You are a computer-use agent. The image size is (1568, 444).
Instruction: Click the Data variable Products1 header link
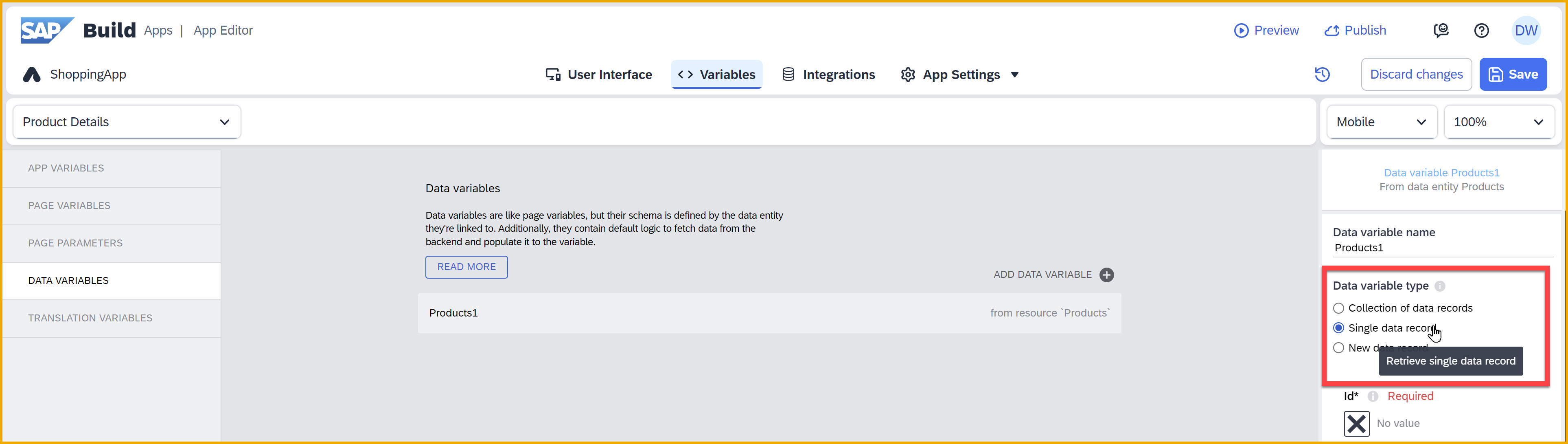point(1441,173)
